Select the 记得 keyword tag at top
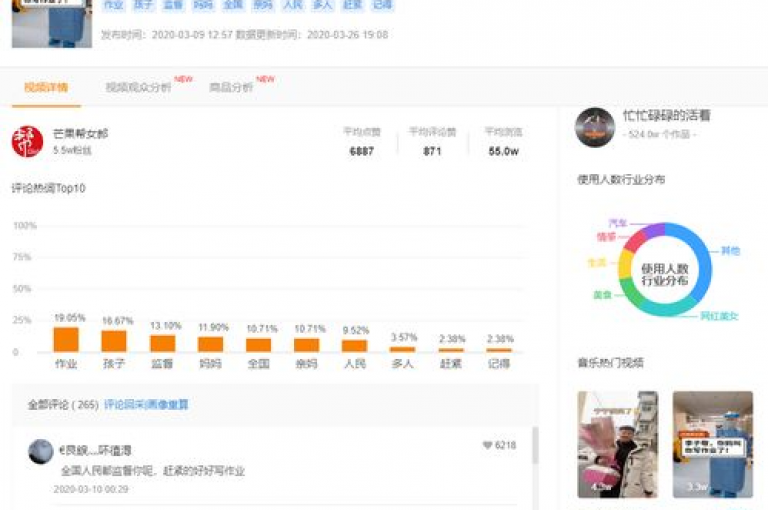The width and height of the screenshot is (768, 510). point(383,5)
